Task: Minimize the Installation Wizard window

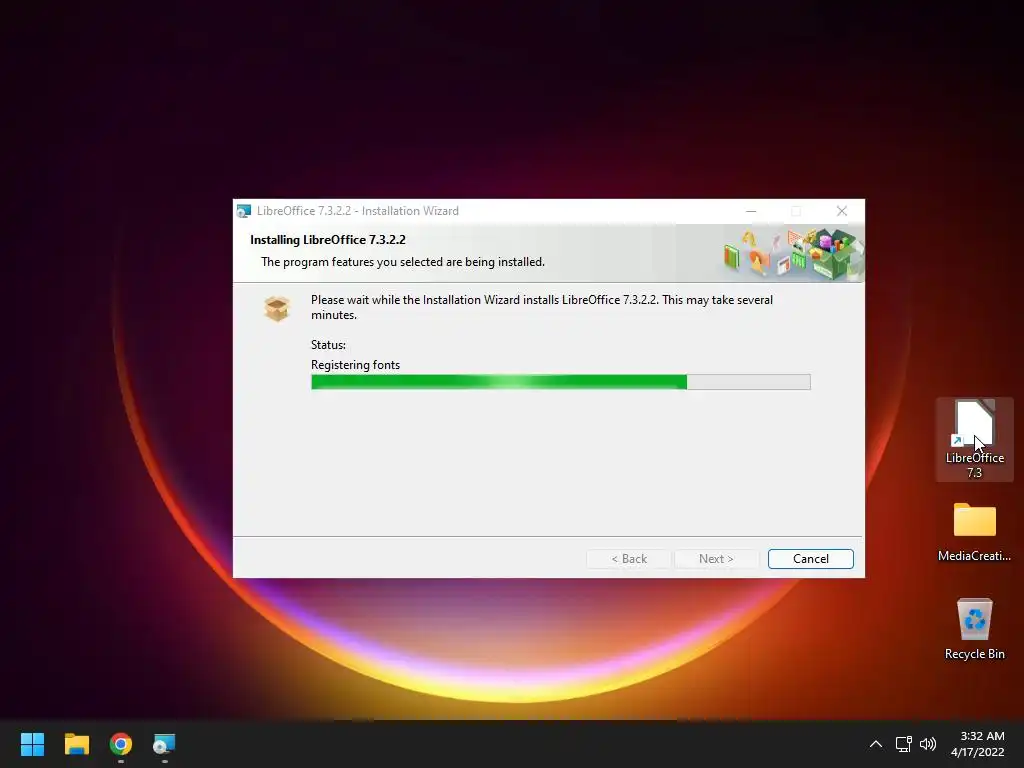Action: click(751, 211)
